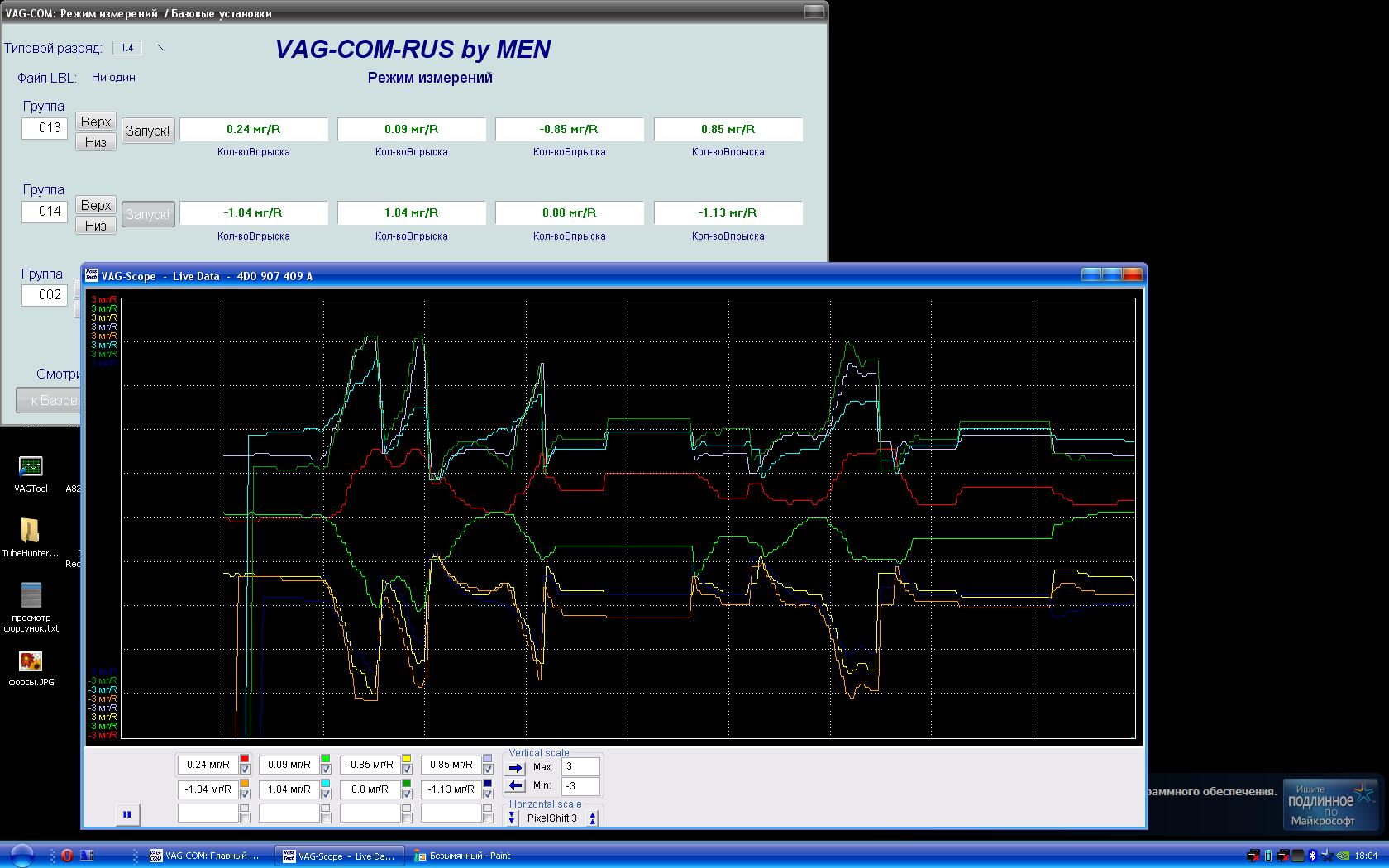
Task: Click Верх button for group 013
Action: (96, 122)
